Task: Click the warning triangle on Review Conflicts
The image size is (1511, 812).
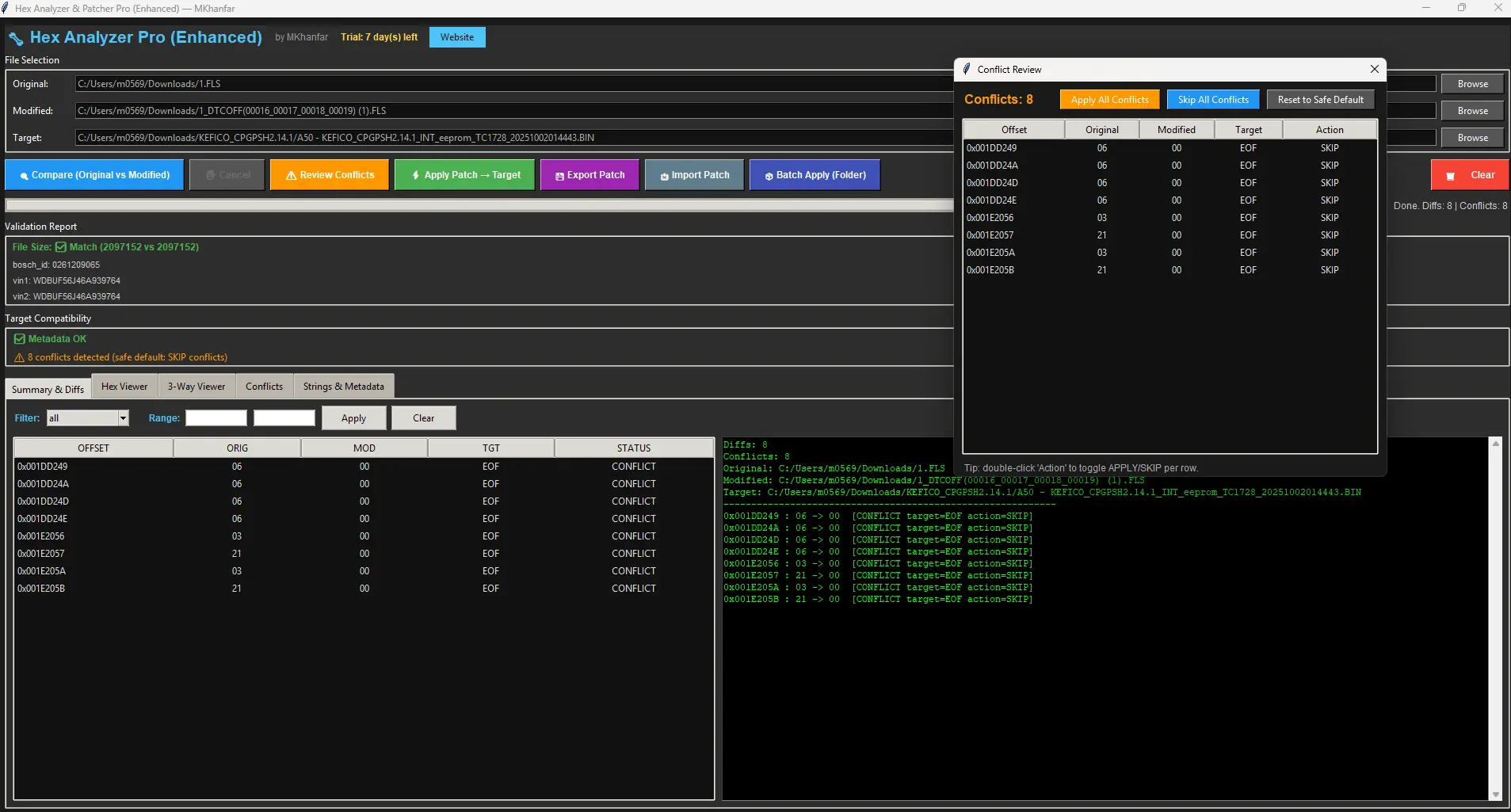Action: click(292, 174)
